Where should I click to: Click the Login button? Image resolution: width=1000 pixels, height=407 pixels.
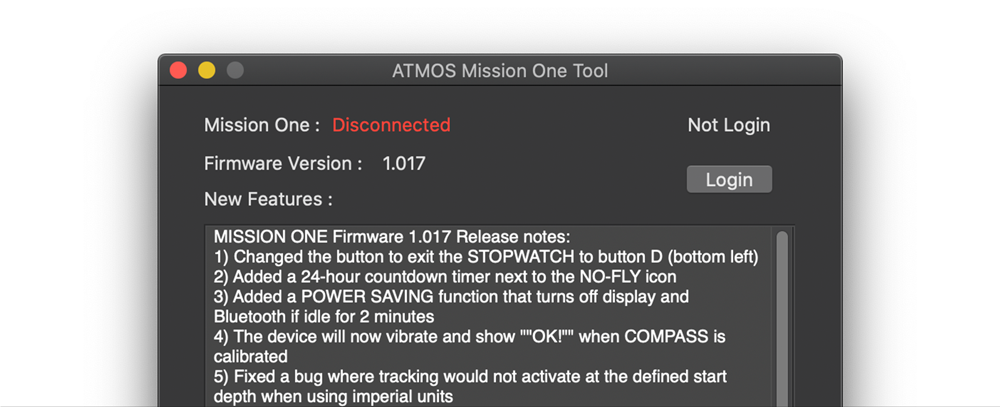[729, 179]
